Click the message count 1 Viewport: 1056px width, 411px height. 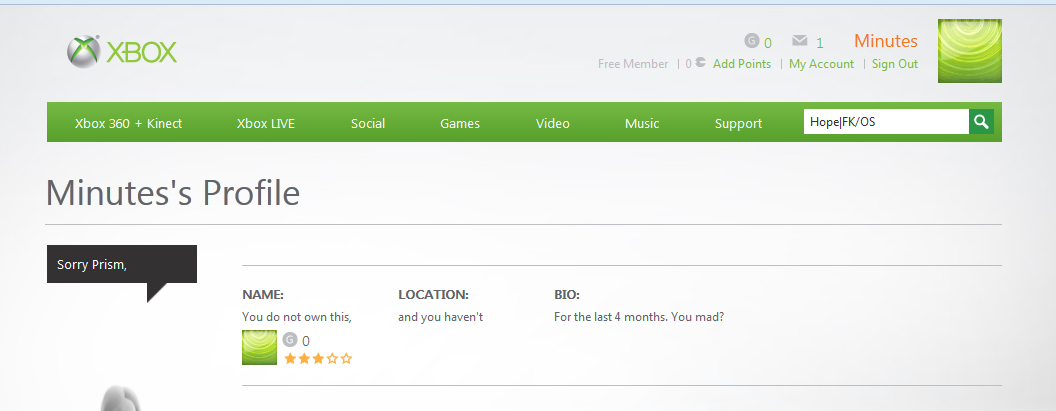click(x=820, y=43)
